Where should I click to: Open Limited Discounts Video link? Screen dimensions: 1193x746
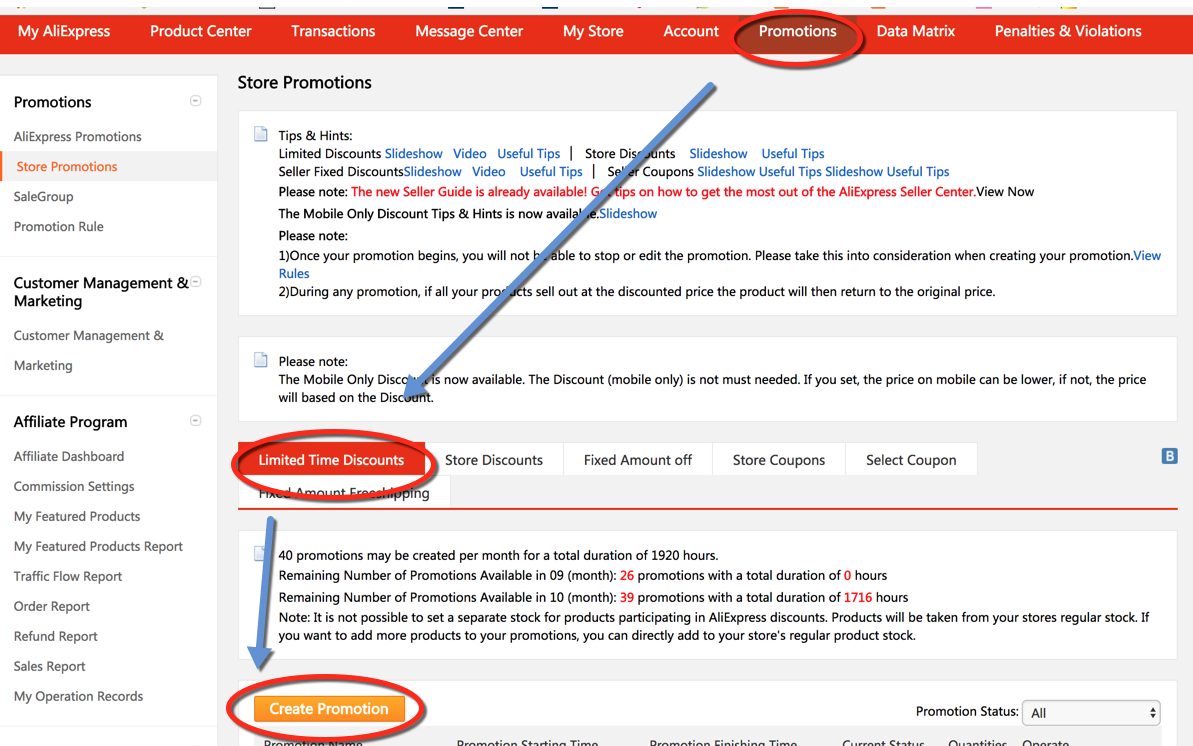(469, 154)
